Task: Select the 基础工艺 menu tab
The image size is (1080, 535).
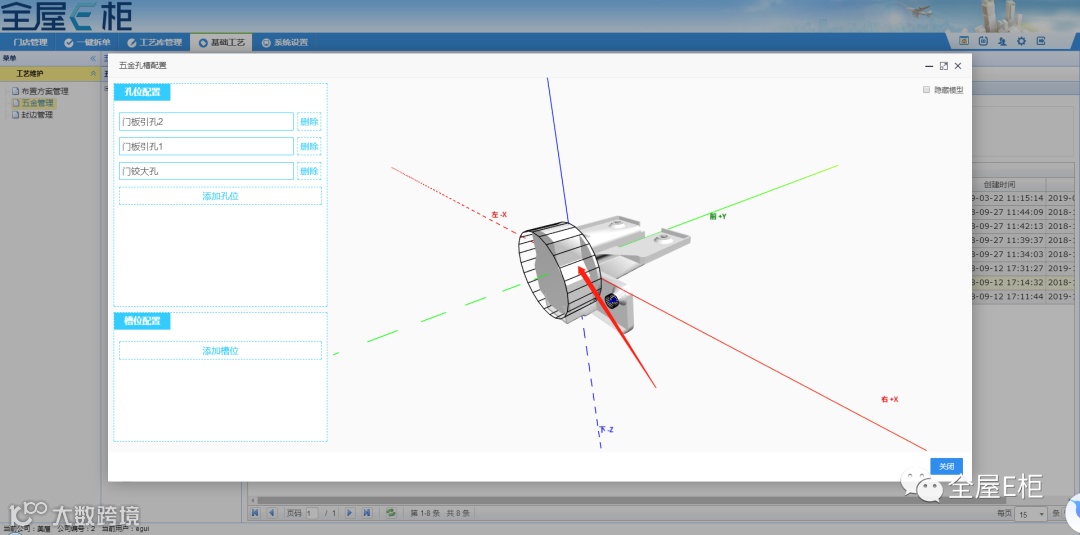Action: click(x=221, y=43)
